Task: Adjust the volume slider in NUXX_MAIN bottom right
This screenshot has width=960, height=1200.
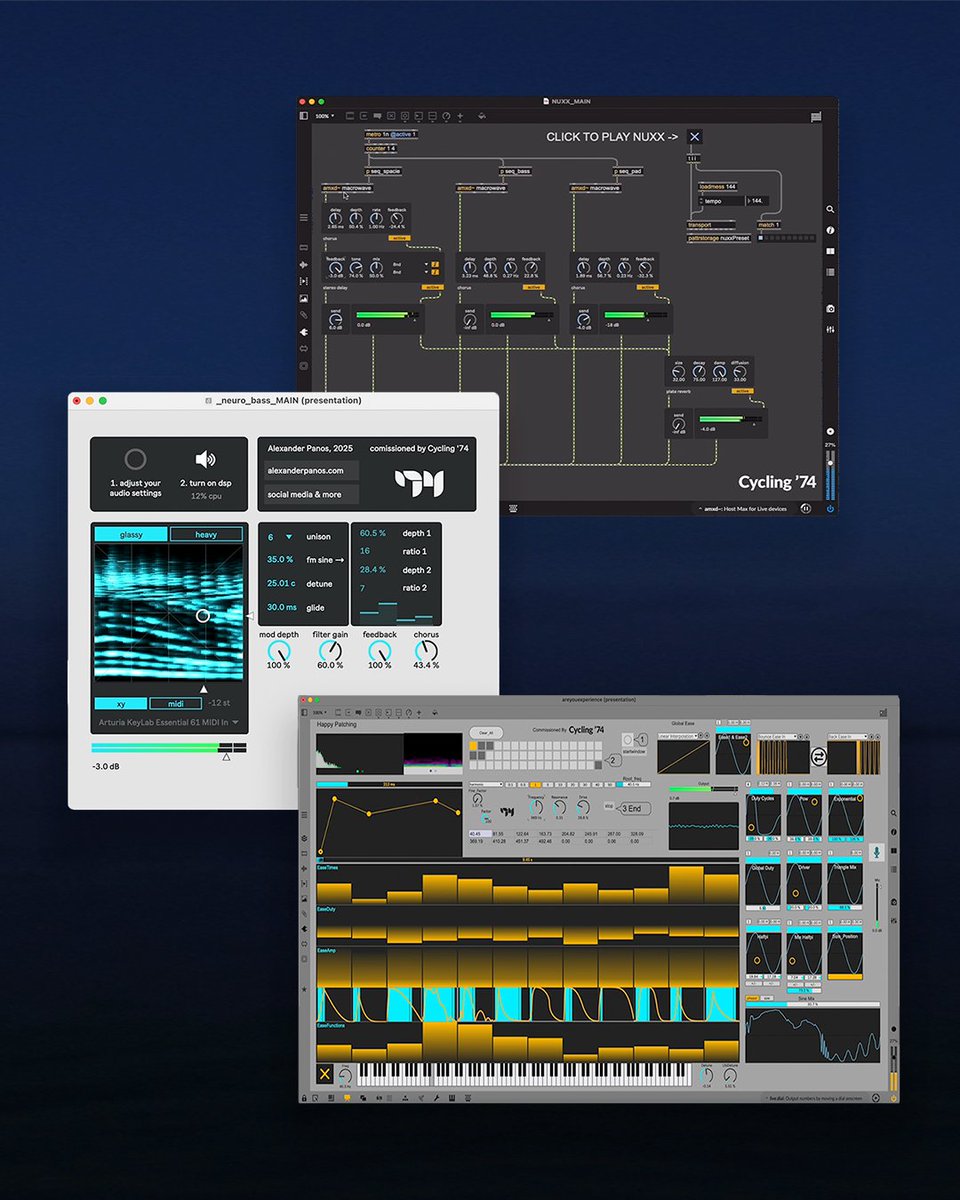Action: coord(830,475)
